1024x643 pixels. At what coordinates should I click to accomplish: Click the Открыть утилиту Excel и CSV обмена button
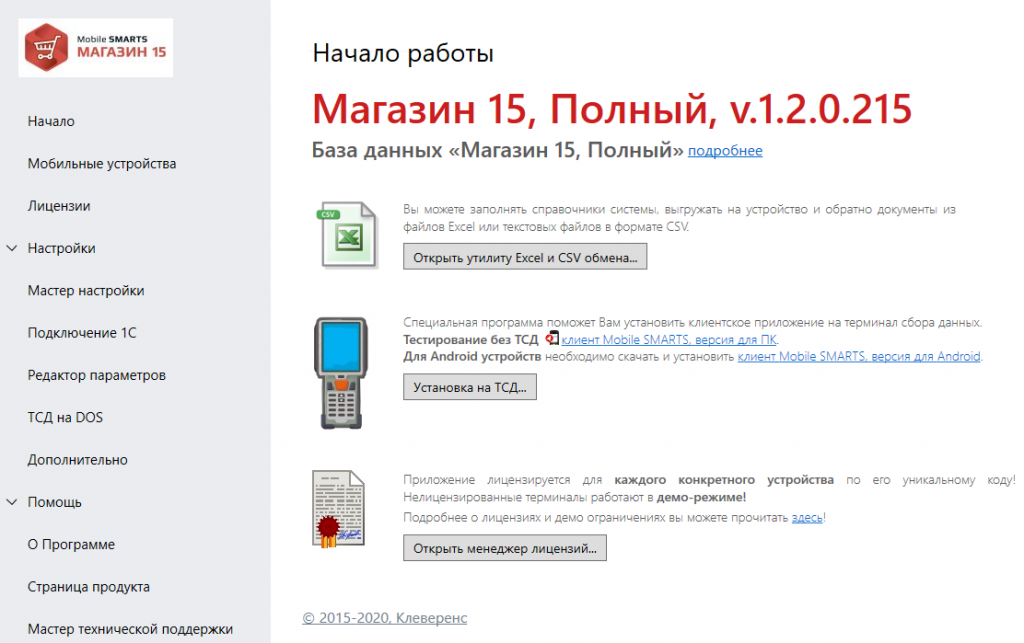click(525, 257)
